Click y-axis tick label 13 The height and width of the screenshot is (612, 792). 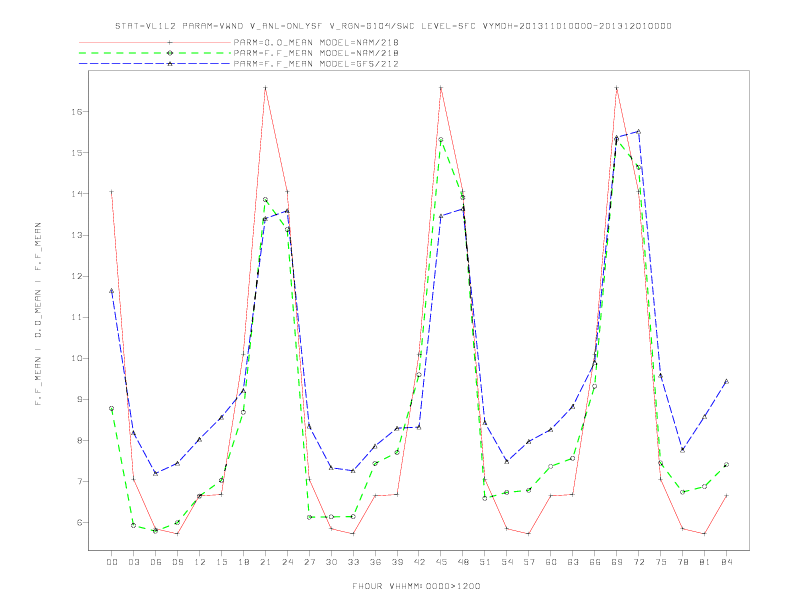(x=77, y=235)
